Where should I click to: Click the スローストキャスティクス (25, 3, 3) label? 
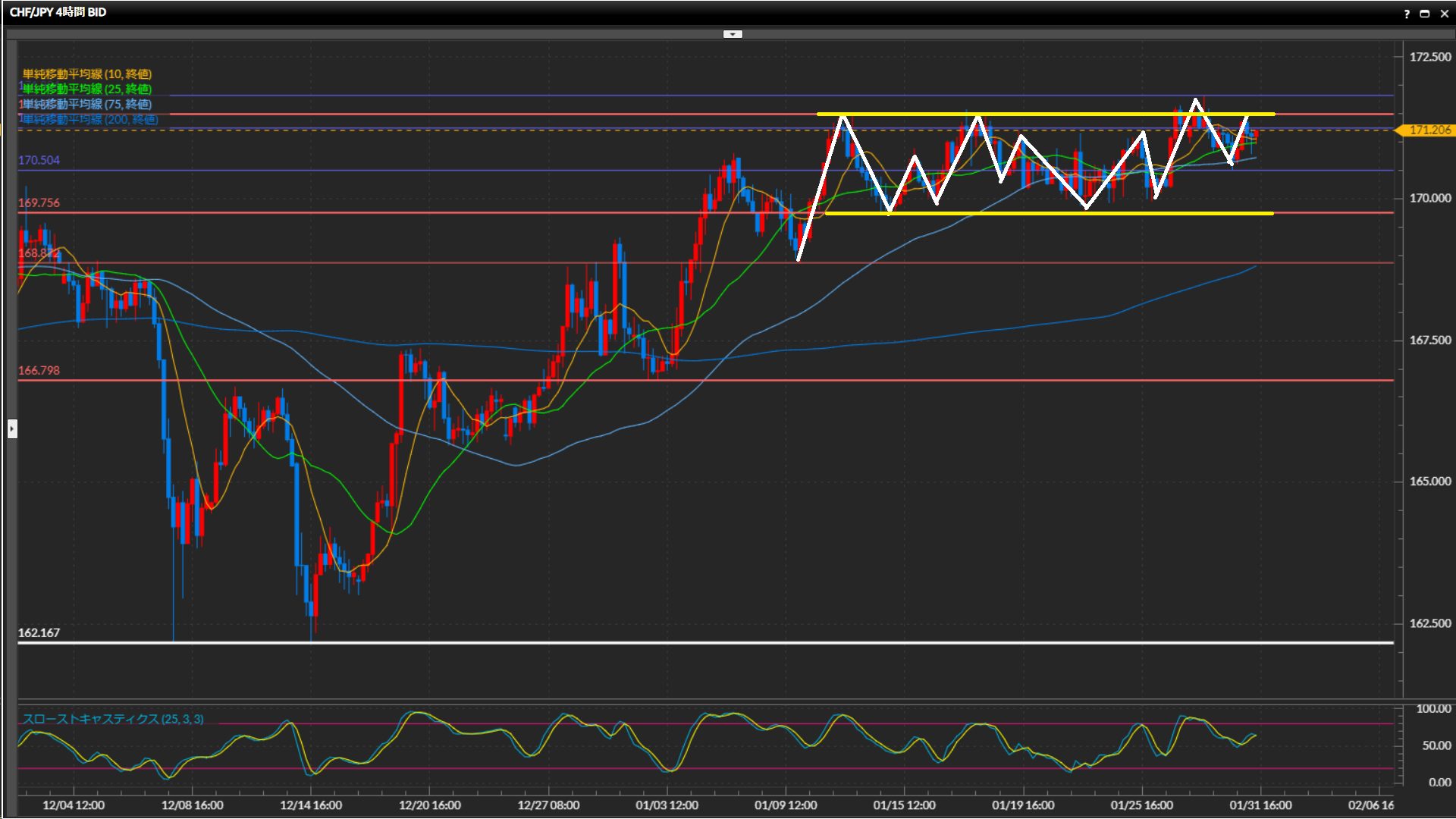(113, 719)
